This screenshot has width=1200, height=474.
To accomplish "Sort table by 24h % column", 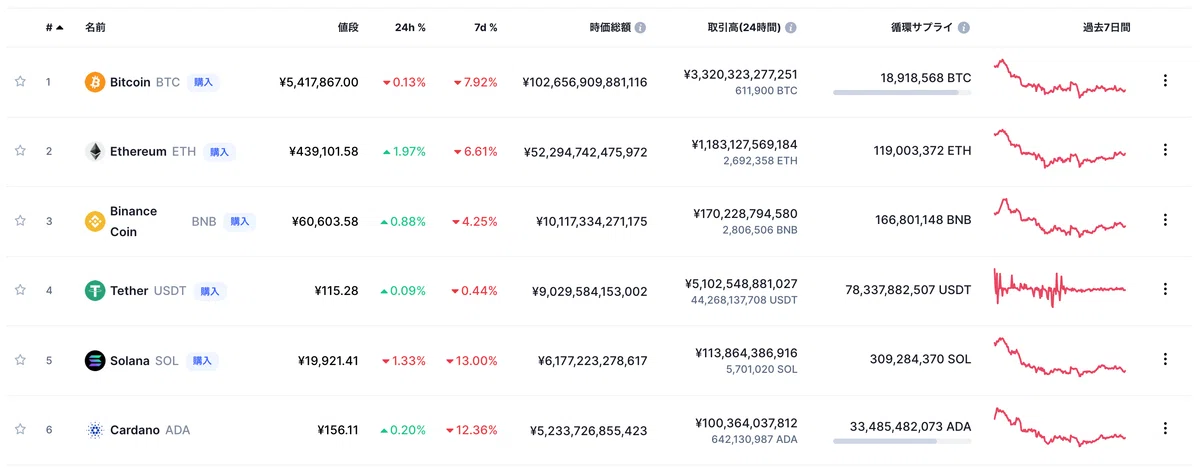I will 410,28.
